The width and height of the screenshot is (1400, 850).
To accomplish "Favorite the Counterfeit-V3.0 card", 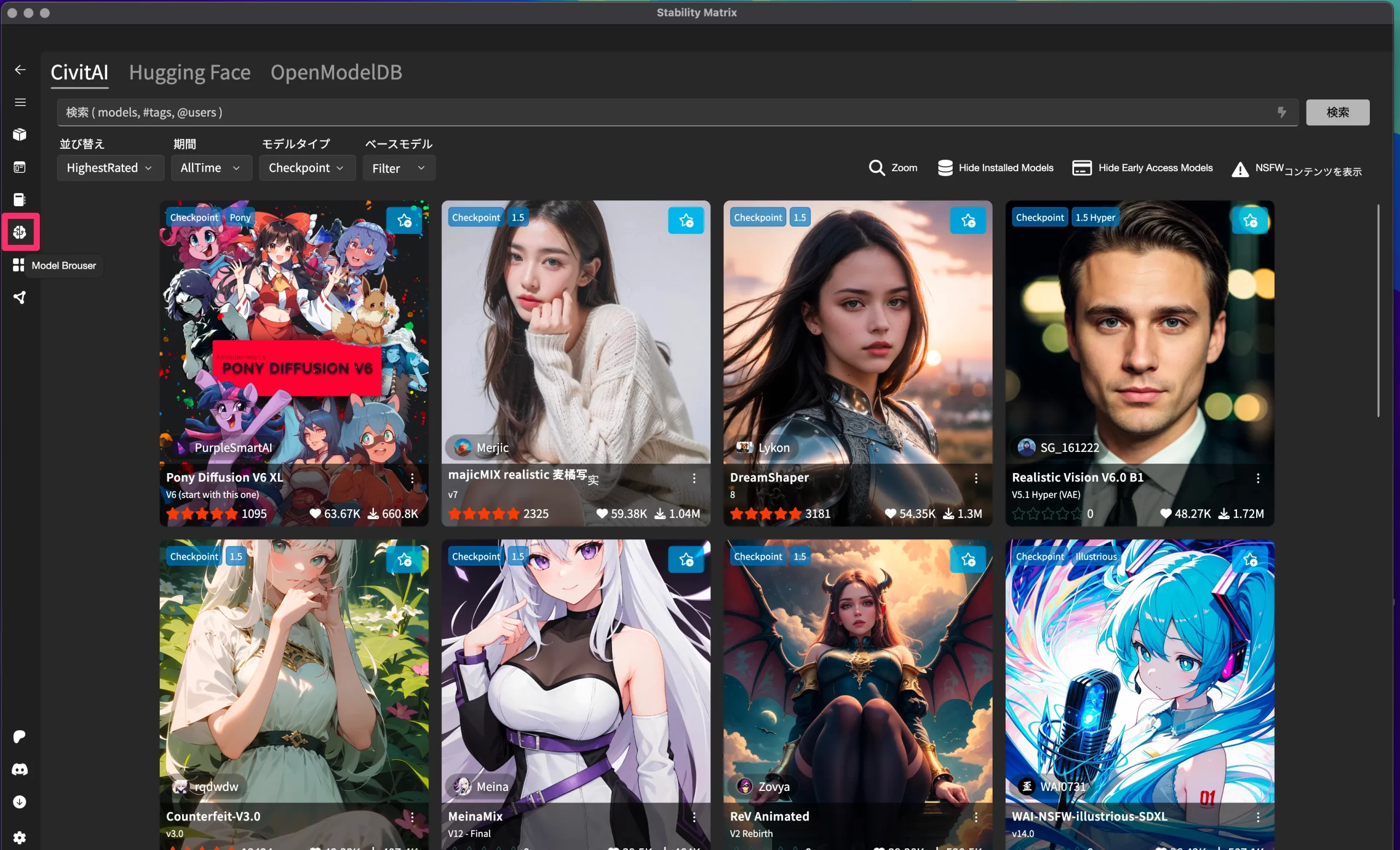I will tap(404, 559).
